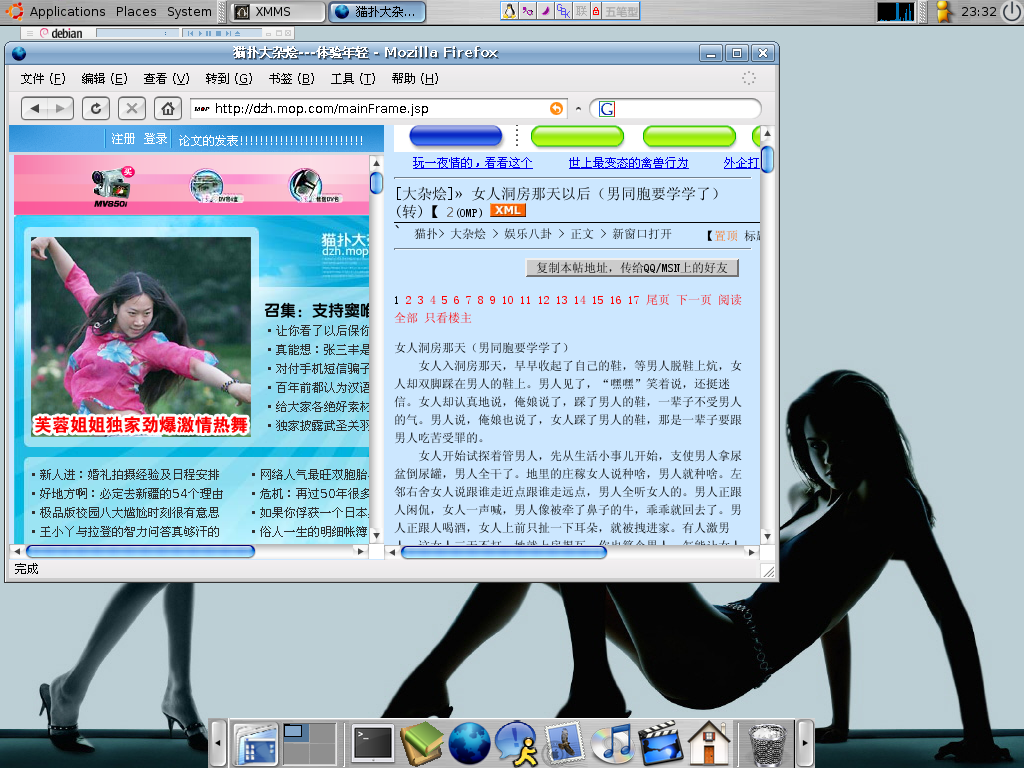Open the 转到 (G) menu
The image size is (1024, 768).
(229, 78)
